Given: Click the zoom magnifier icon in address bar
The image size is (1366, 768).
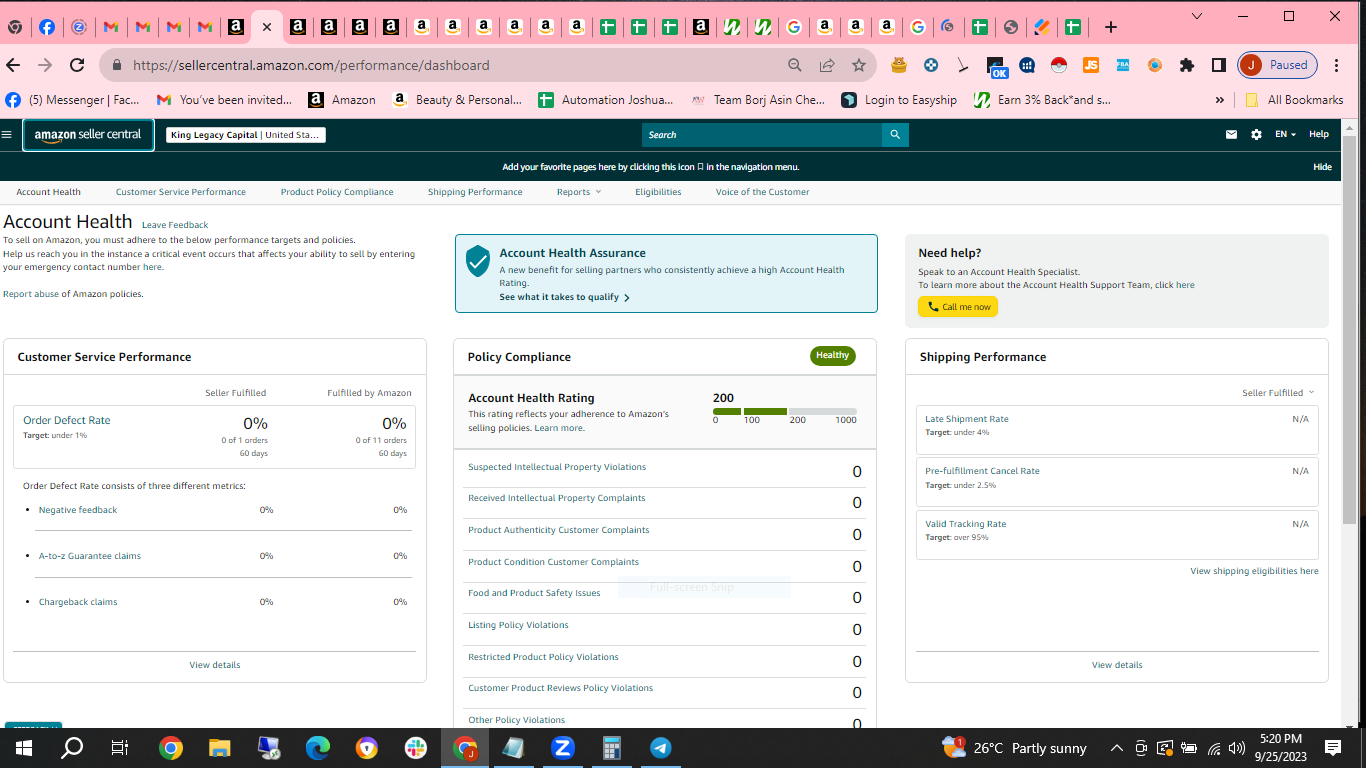Looking at the screenshot, I should [x=795, y=65].
